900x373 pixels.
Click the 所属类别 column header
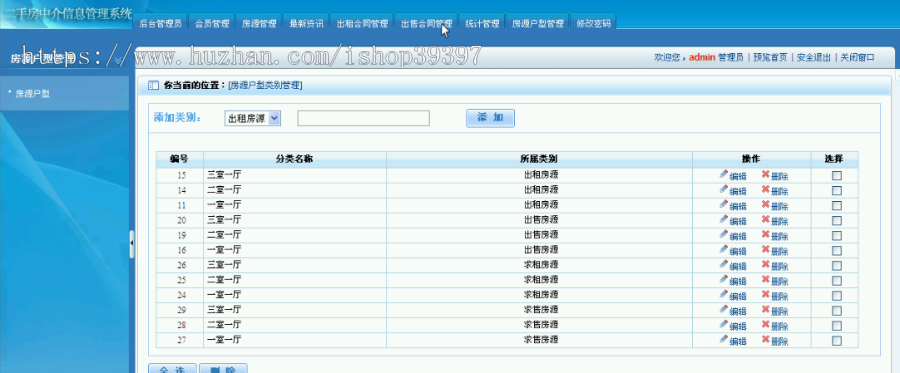click(x=539, y=159)
